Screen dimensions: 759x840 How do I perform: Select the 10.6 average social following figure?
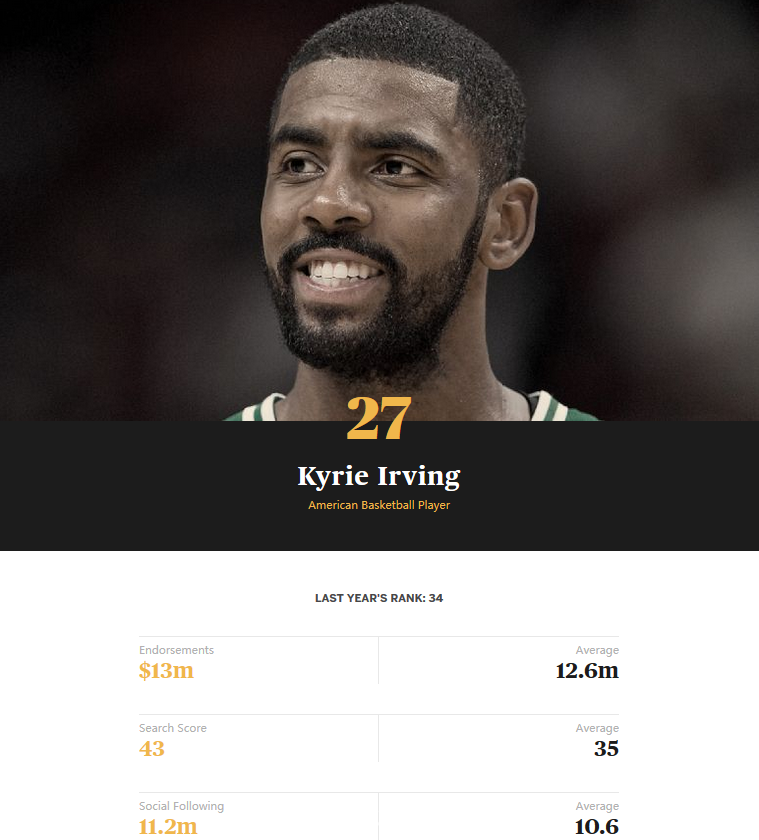[597, 827]
